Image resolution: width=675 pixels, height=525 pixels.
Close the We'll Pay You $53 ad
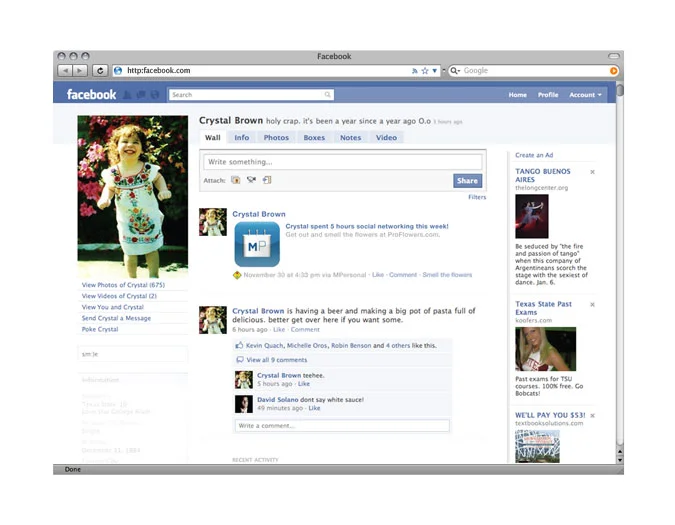coord(592,415)
